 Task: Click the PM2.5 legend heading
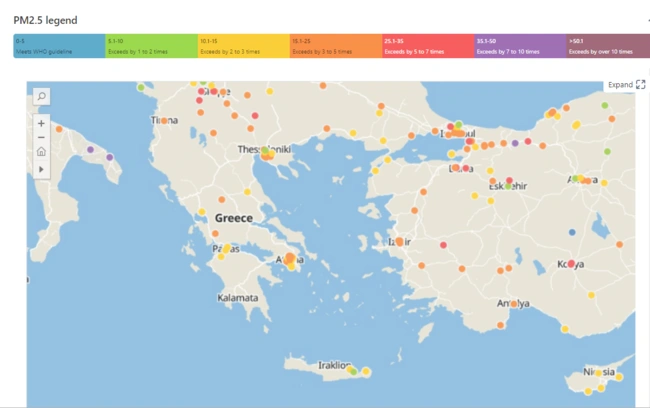(45, 20)
